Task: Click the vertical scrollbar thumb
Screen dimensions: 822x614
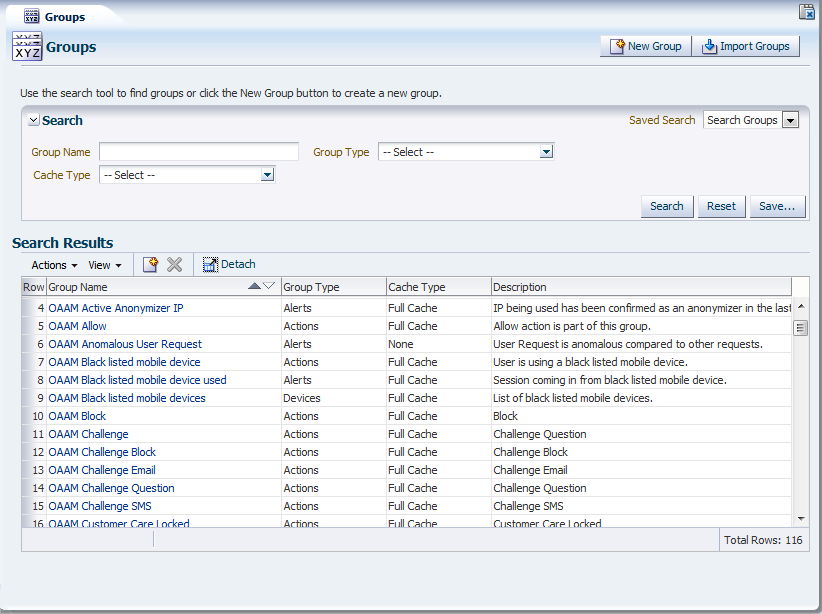Action: click(801, 328)
